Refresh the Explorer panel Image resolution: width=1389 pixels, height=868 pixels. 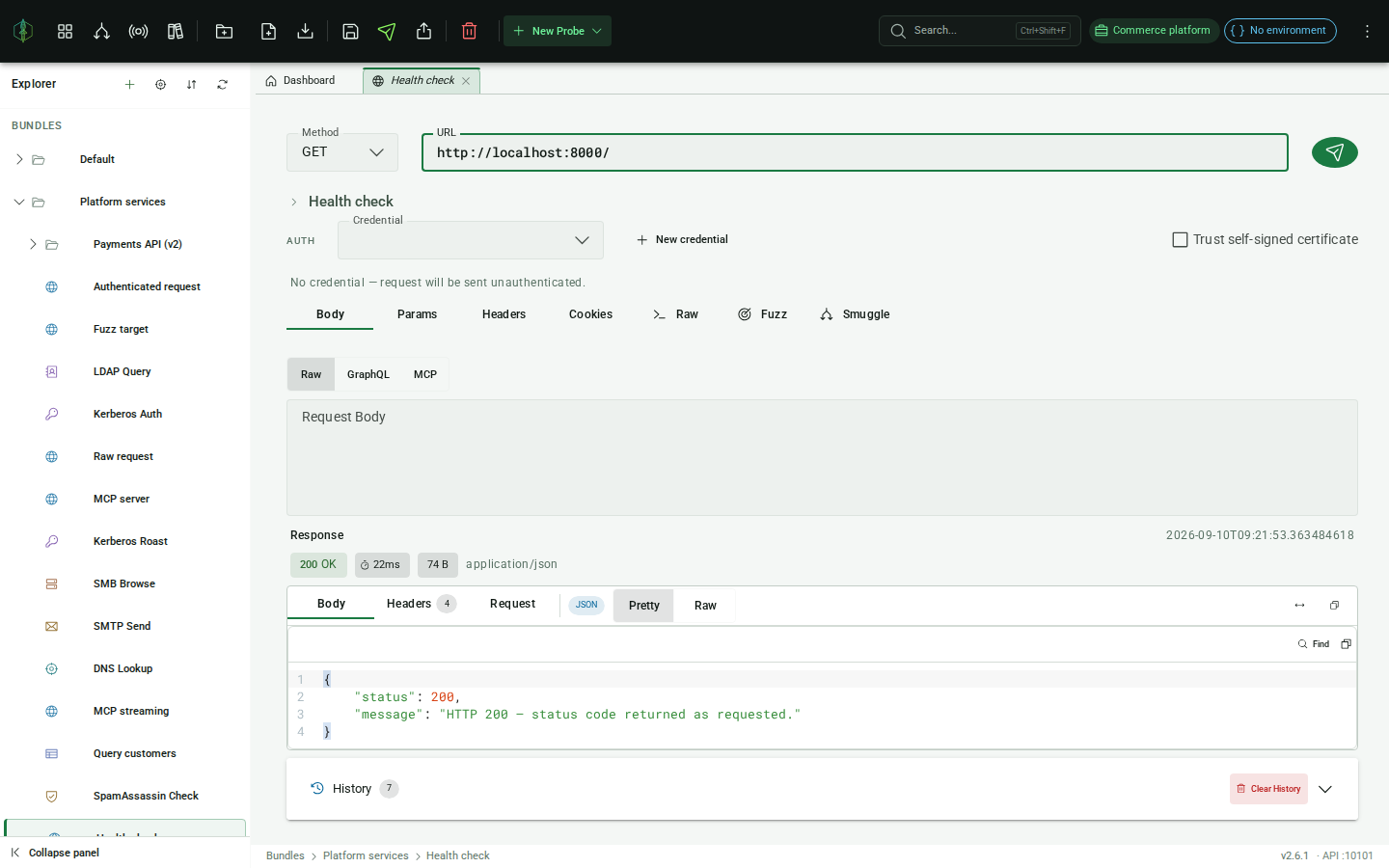tap(222, 84)
